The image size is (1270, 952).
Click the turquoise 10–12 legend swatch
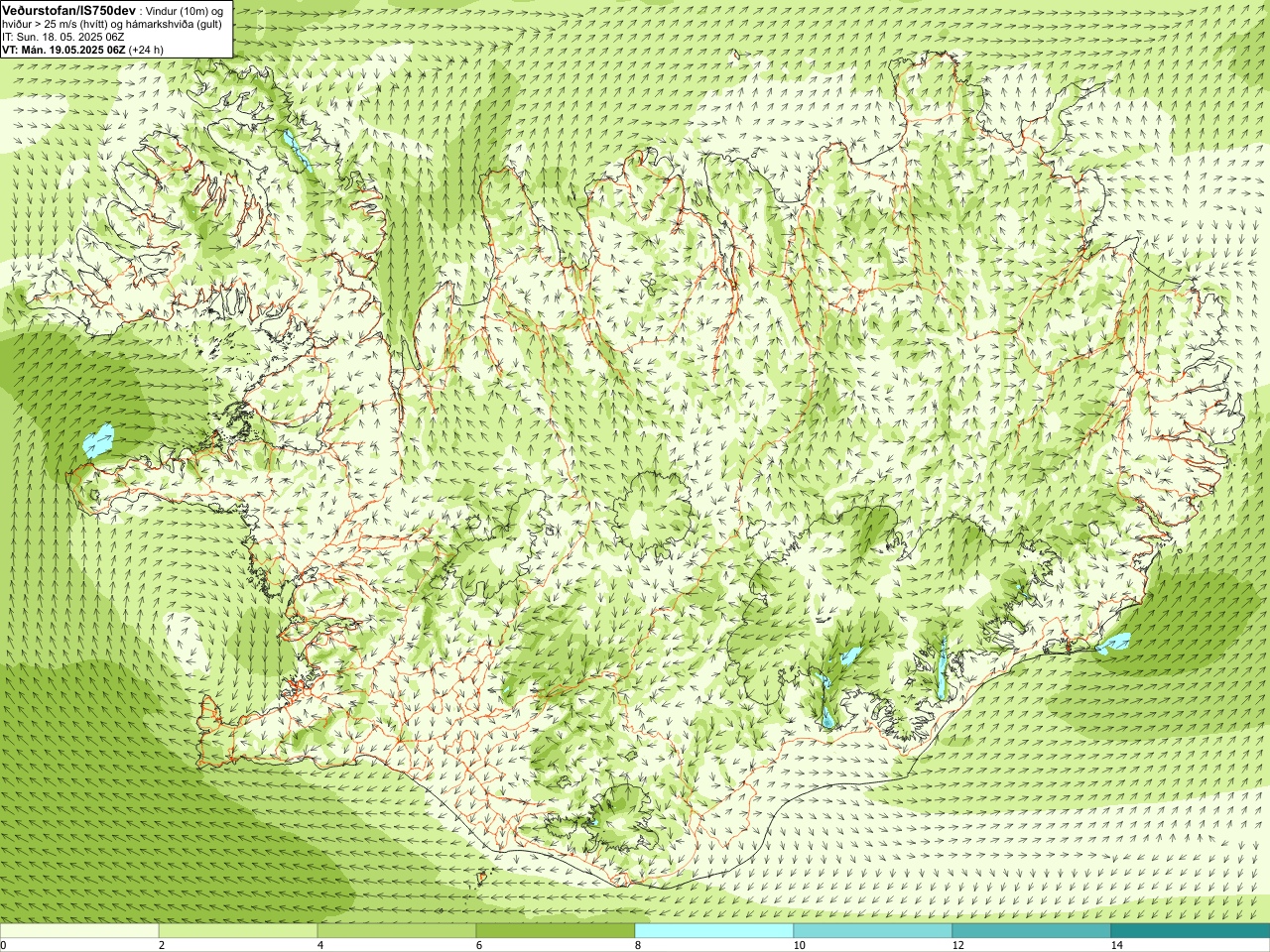click(873, 931)
